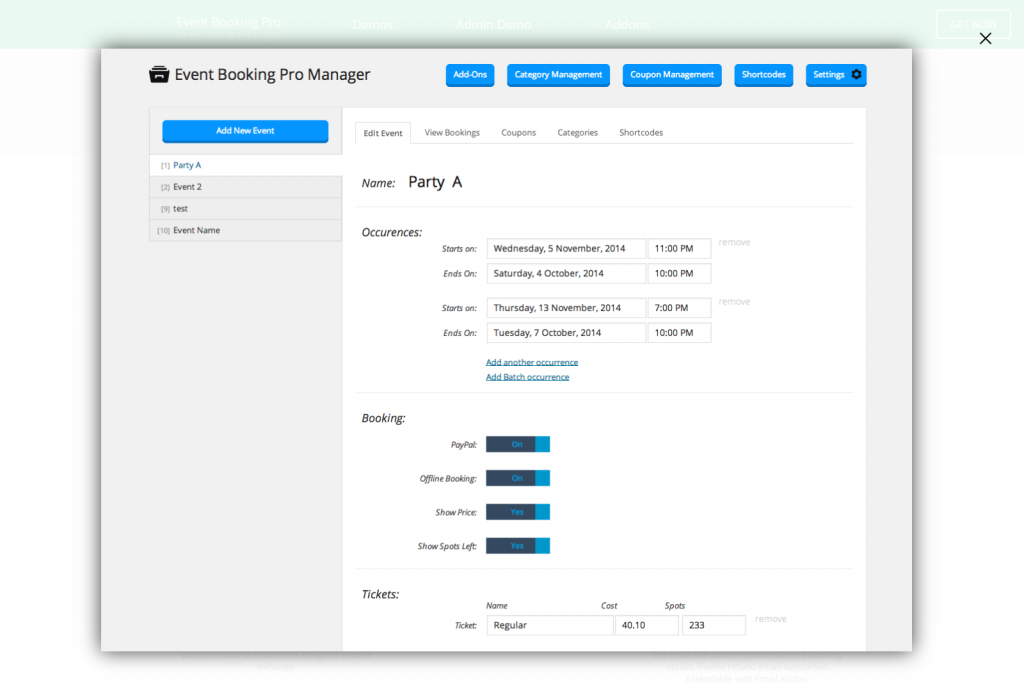Screen dimensions: 1024x700
Task: Toggle Show Price switch
Action: (x=518, y=513)
